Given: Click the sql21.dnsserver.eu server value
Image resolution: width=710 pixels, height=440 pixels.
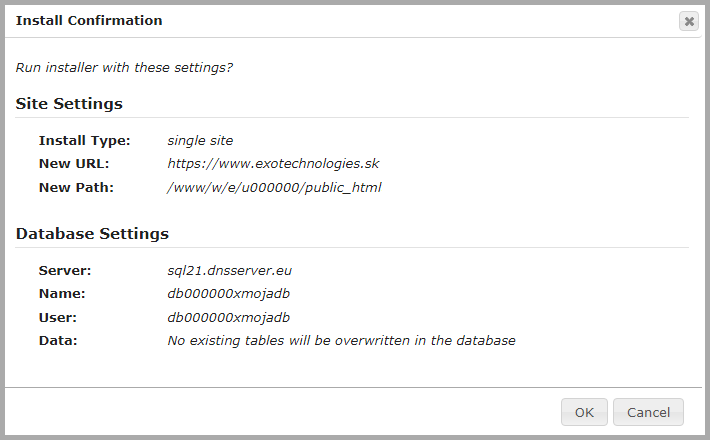Looking at the screenshot, I should 229,270.
